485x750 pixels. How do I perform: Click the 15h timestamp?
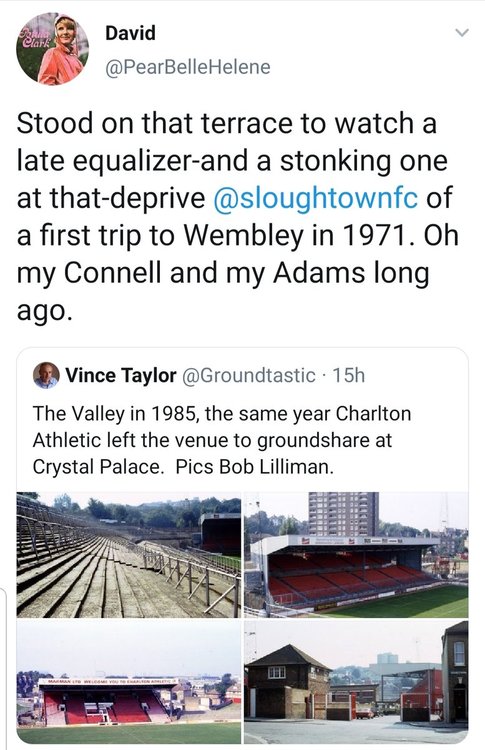(349, 375)
